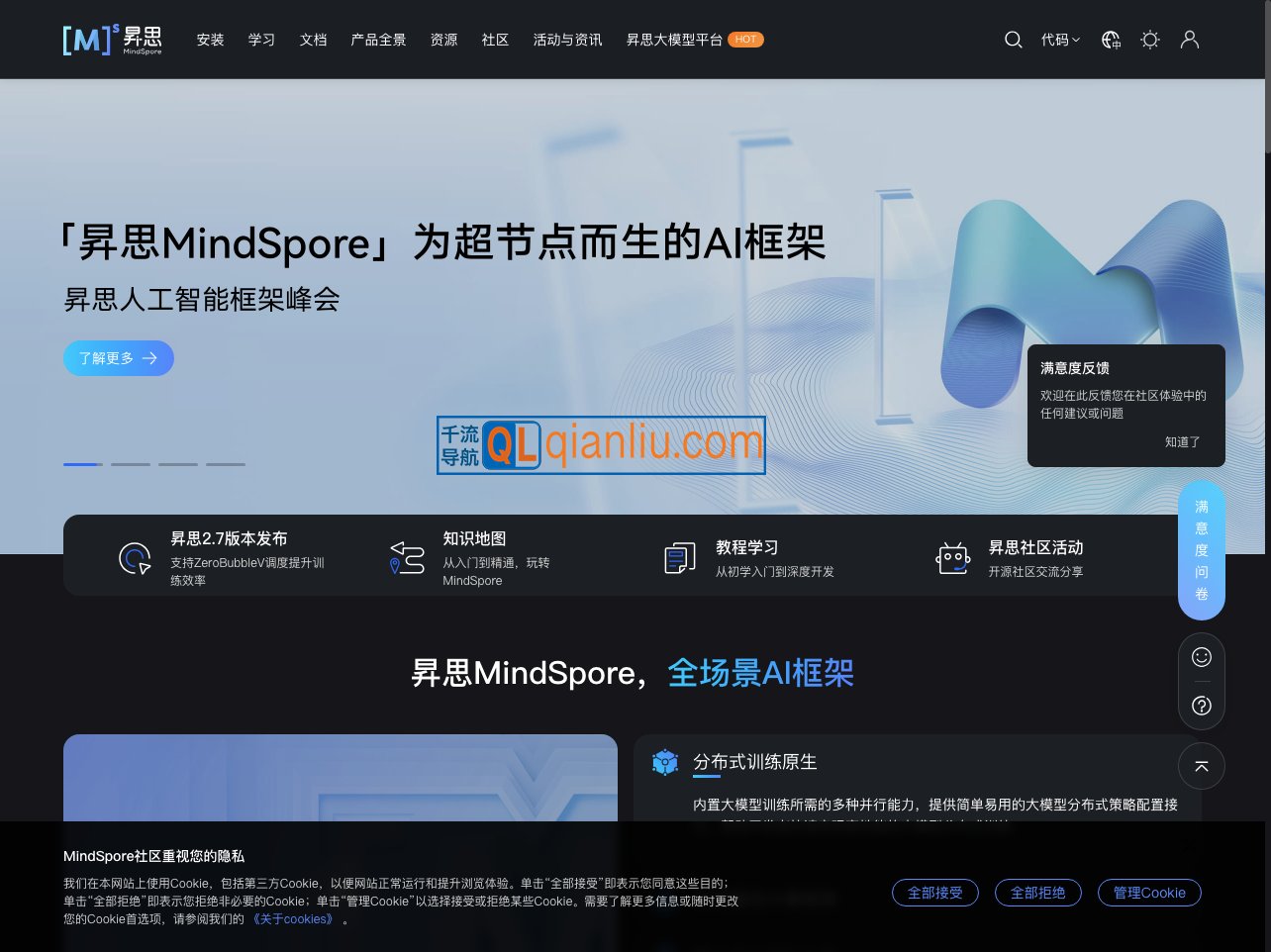
Task: Open the 文档 menu item
Action: click(313, 40)
